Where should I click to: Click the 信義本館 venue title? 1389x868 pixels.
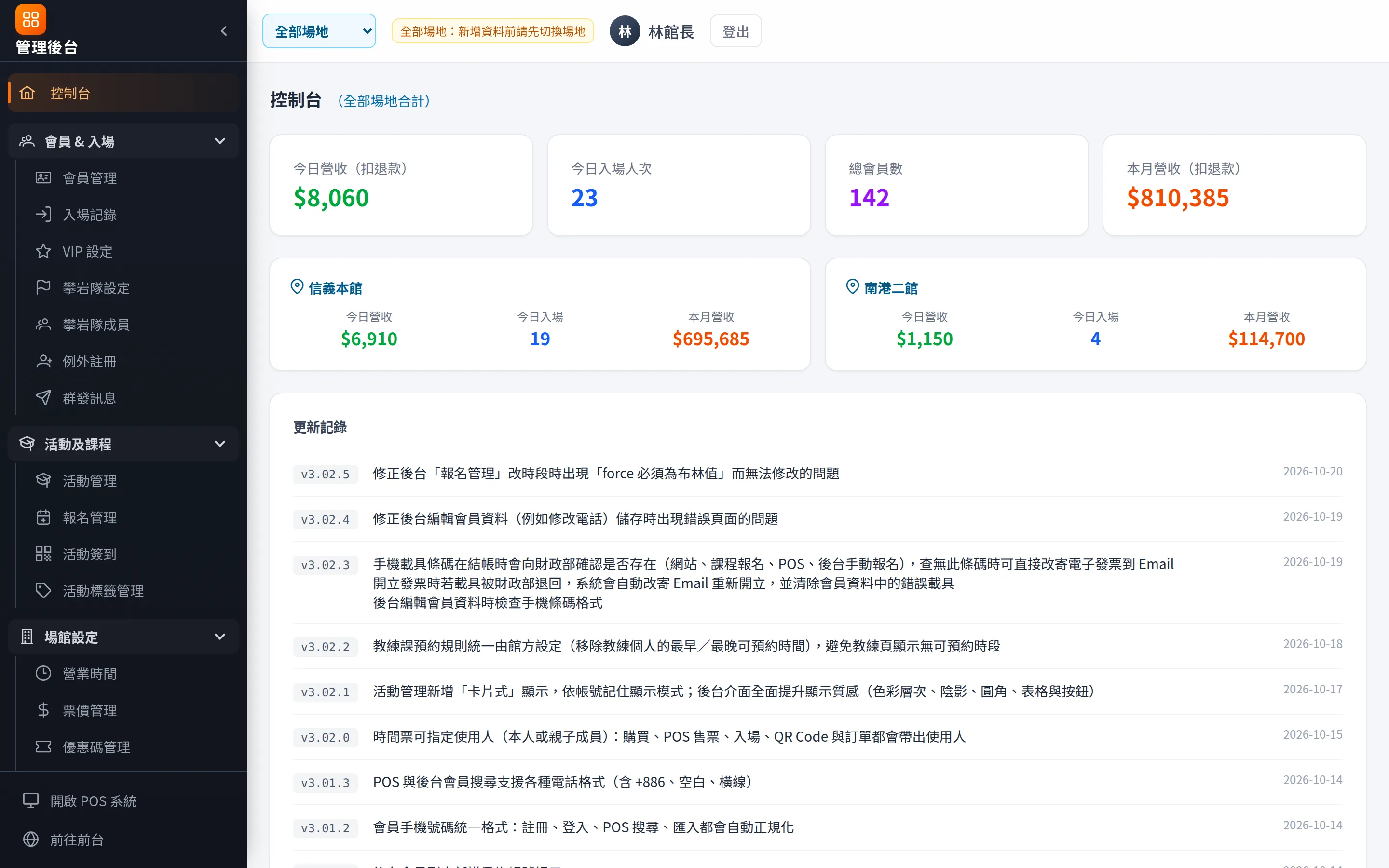point(335,288)
